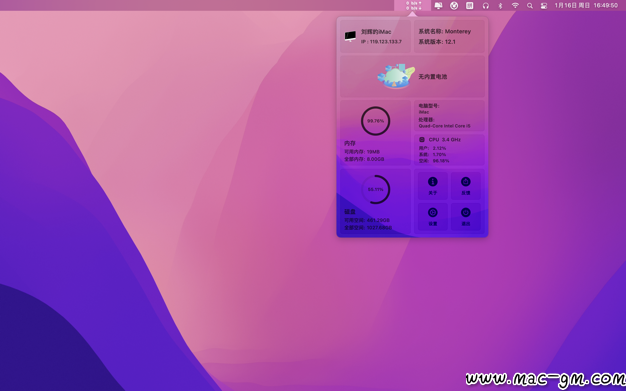Click the white square app icon in the menu bar
626x391 pixels.
click(x=470, y=6)
